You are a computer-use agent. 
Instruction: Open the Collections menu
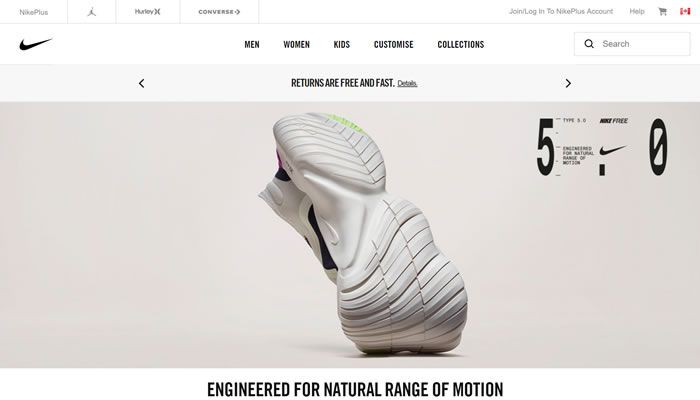(461, 45)
